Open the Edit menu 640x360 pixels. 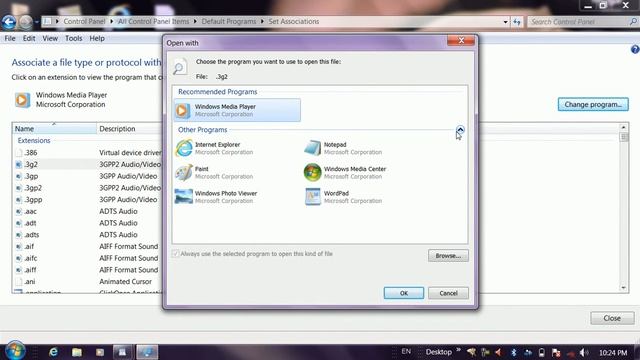tap(29, 38)
